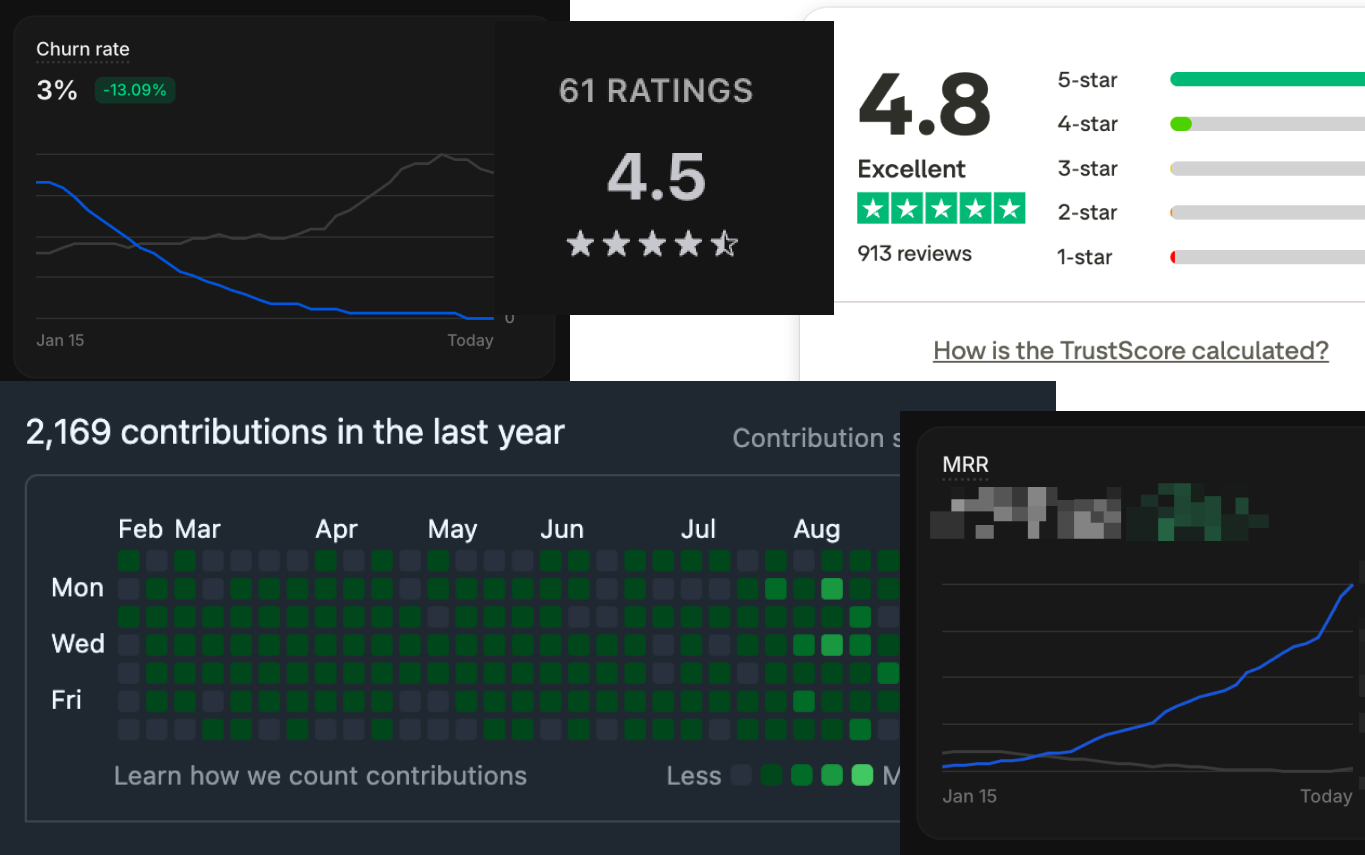Open the Contribution settings dropdown

tap(817, 437)
